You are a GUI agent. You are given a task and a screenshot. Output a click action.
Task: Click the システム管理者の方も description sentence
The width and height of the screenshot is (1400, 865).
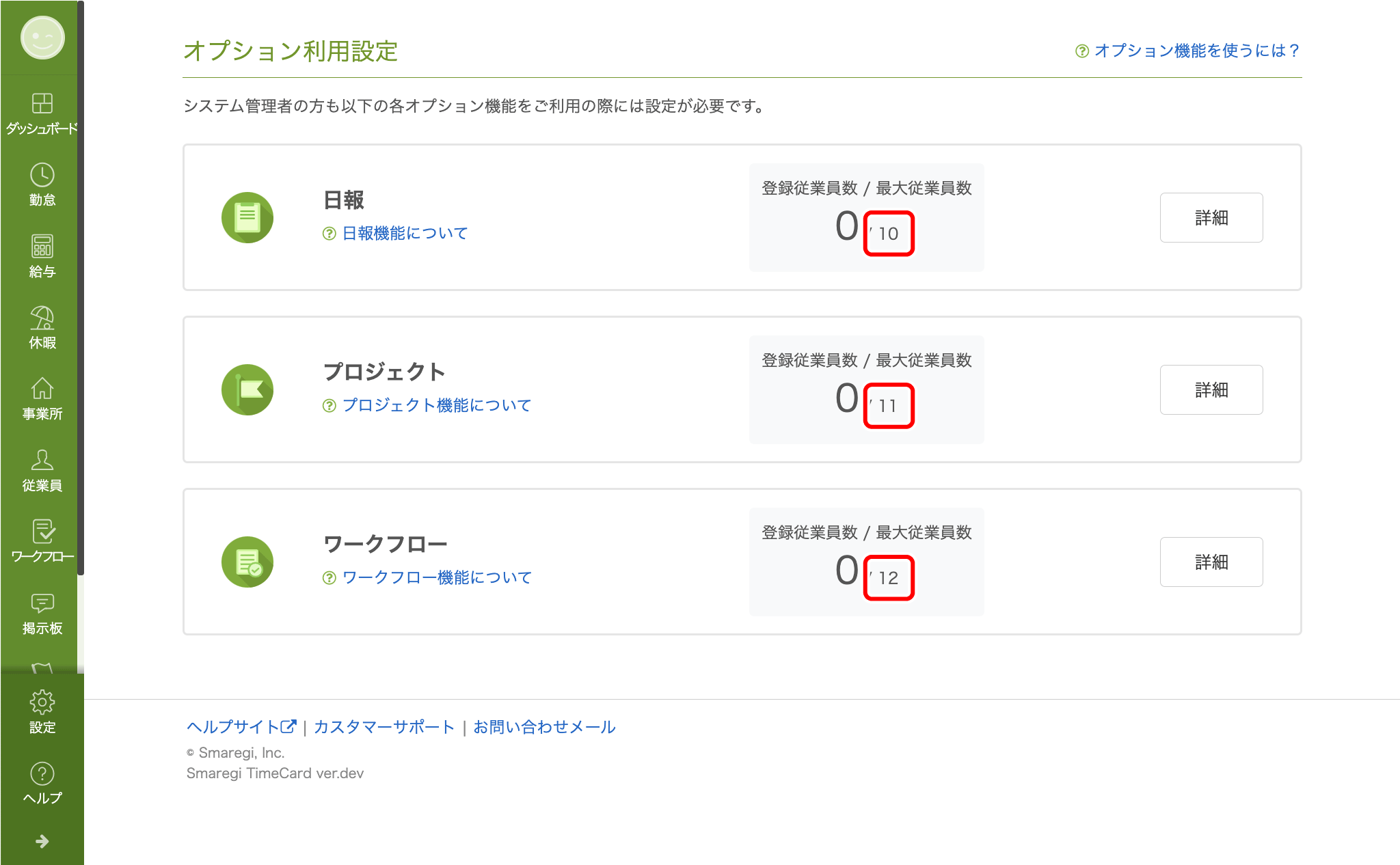(x=475, y=106)
